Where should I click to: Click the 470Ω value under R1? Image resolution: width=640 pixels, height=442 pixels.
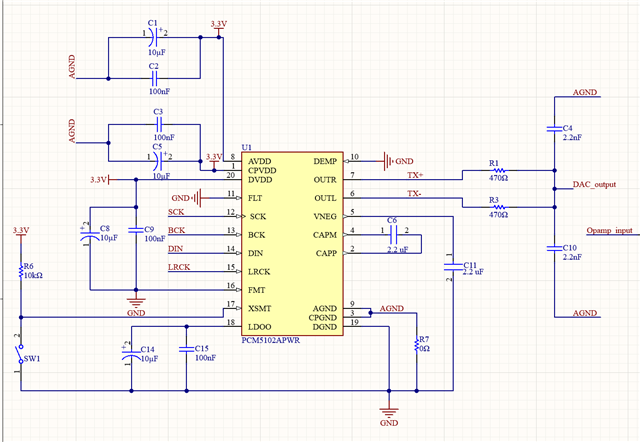499,178
